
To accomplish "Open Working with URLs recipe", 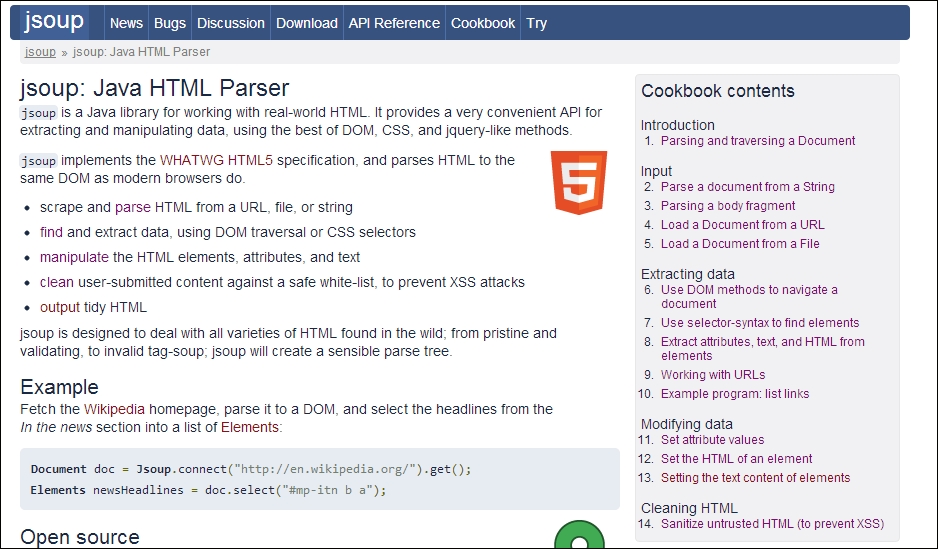I will click(712, 375).
